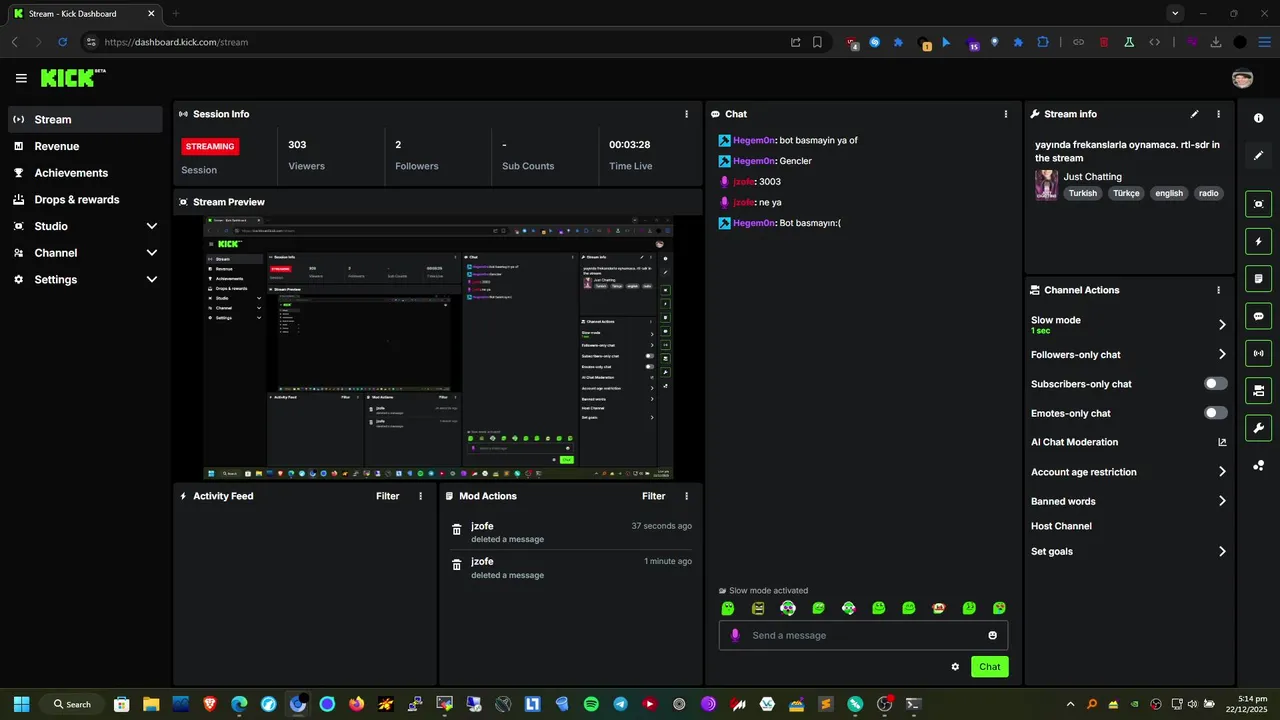Insert the olive angry-face emote
The height and width of the screenshot is (720, 1280).
click(758, 608)
